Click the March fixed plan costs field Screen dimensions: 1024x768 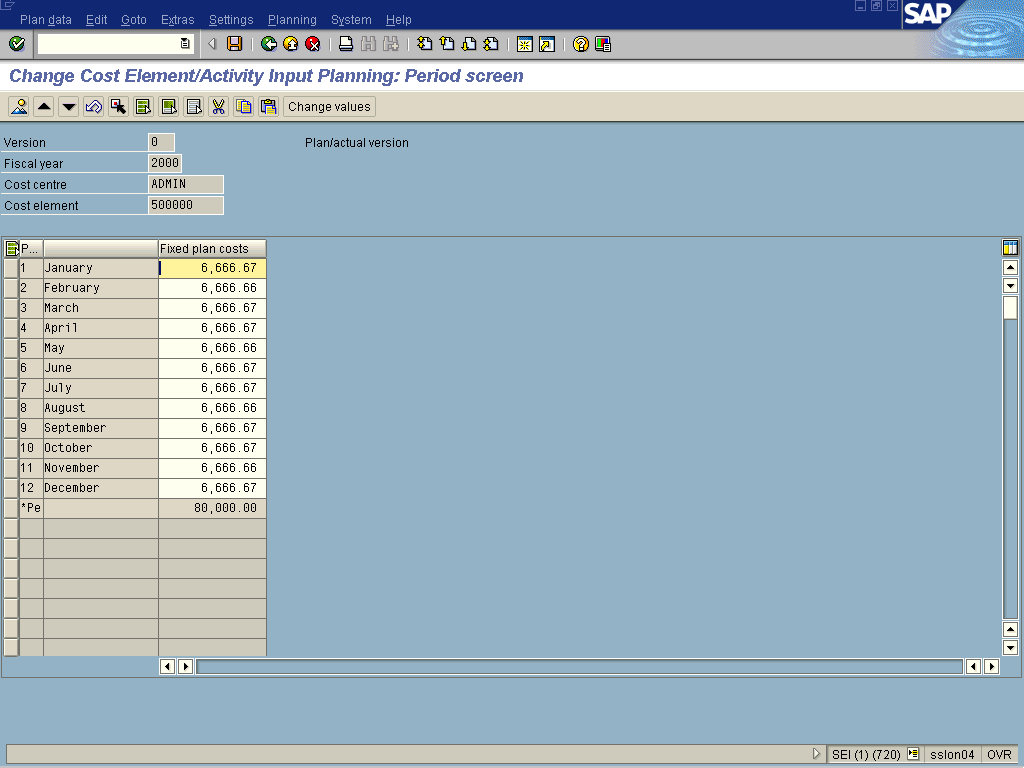pyautogui.click(x=212, y=308)
